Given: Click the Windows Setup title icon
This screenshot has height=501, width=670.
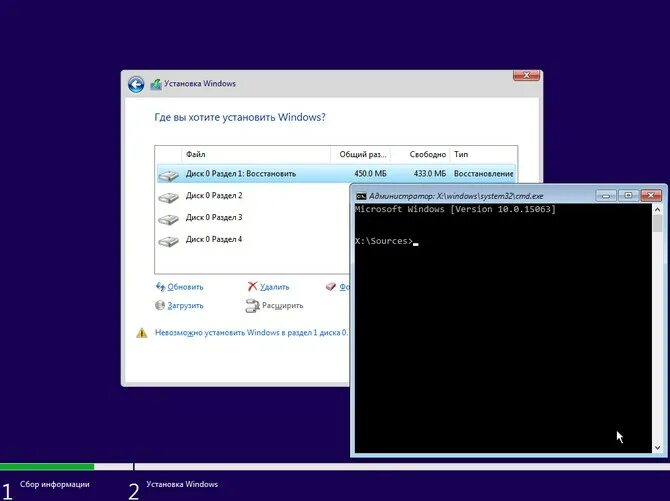Looking at the screenshot, I should [156, 84].
